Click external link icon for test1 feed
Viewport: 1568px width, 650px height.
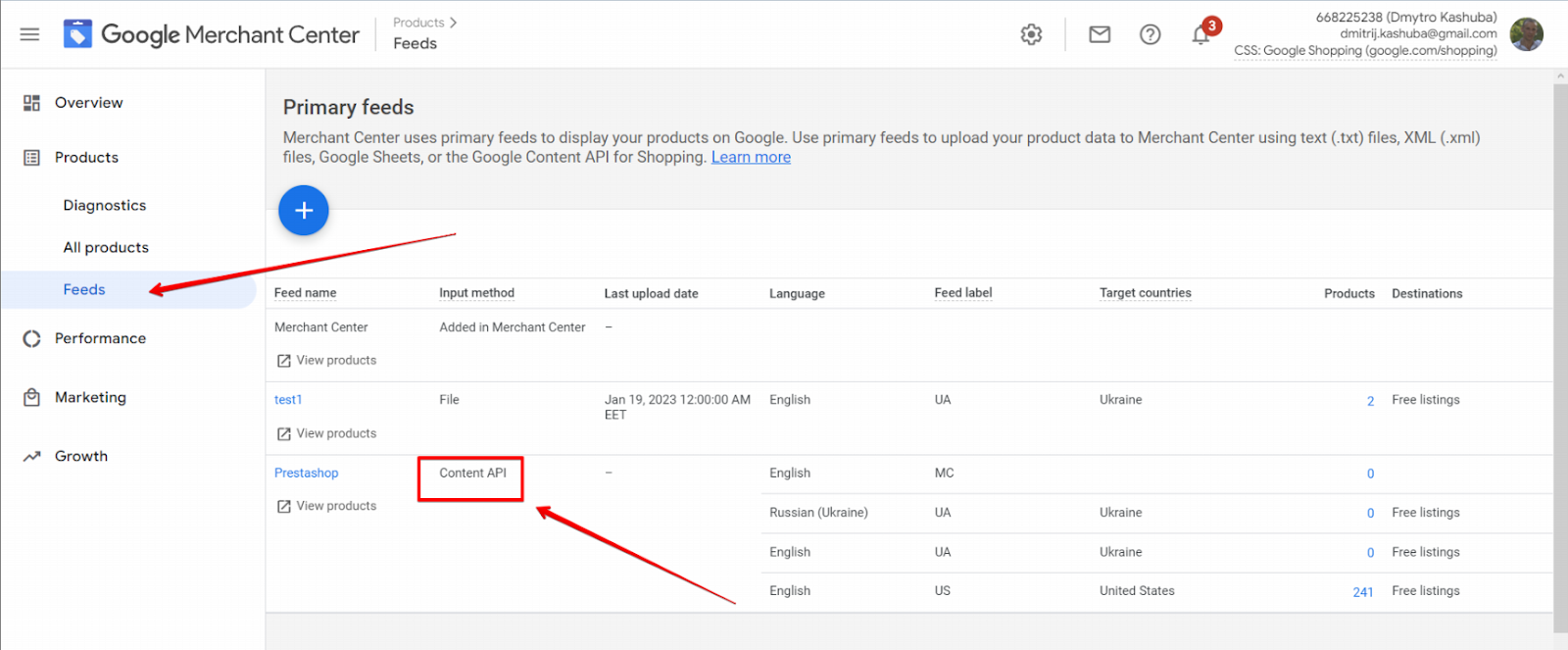pos(284,433)
